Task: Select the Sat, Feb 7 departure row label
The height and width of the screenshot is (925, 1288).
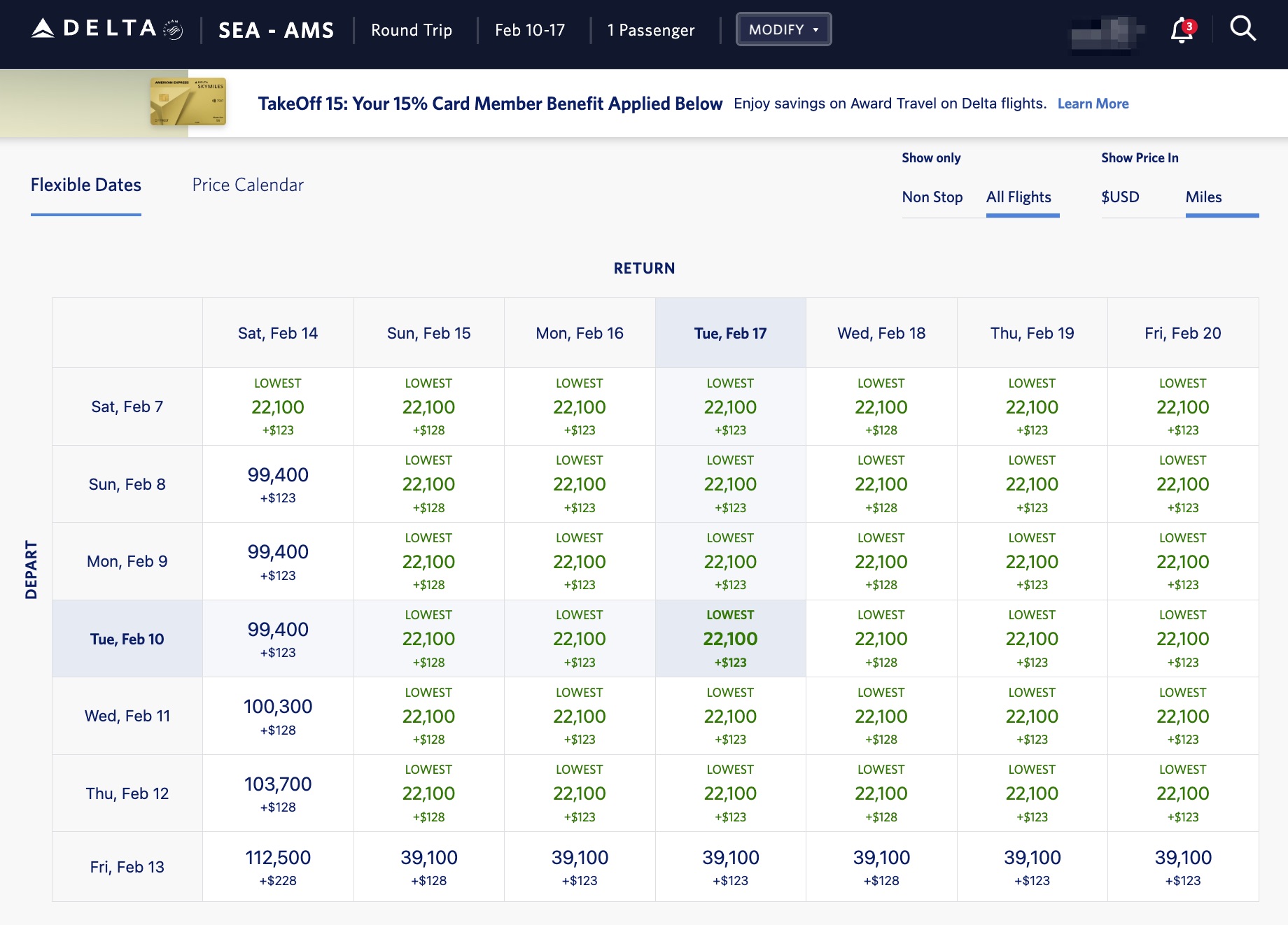Action: coord(127,406)
